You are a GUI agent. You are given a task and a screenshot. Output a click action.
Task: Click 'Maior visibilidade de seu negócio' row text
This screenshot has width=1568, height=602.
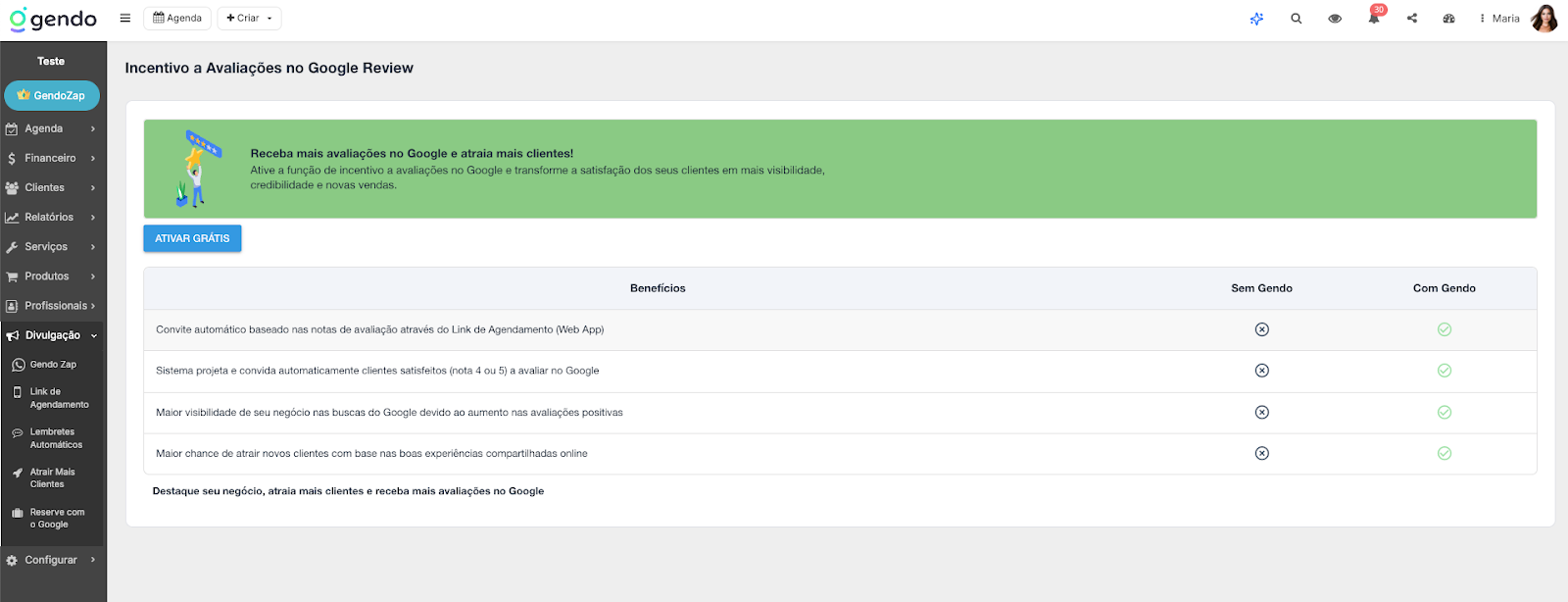[389, 412]
